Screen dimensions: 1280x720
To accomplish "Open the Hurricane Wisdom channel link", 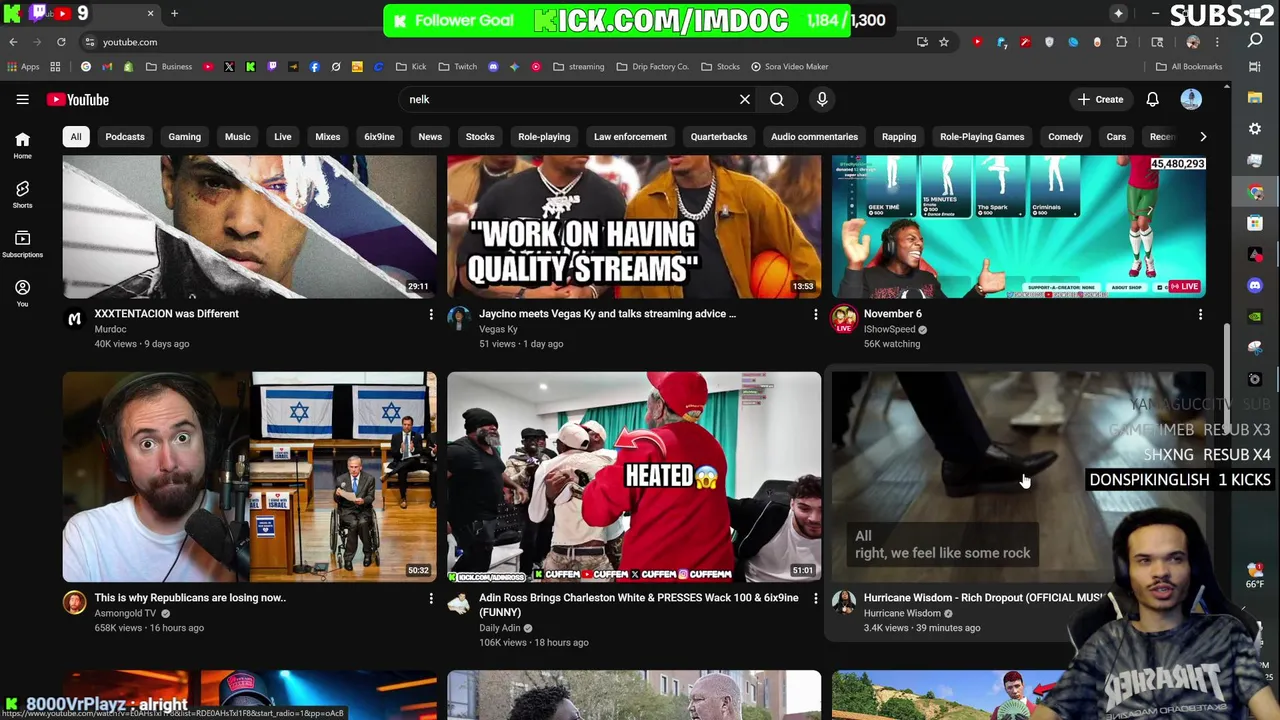I will [902, 613].
